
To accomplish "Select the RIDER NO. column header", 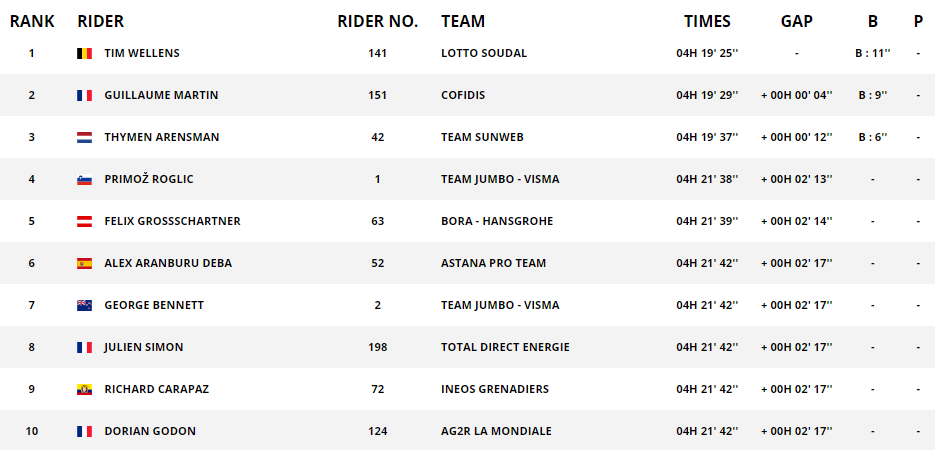I will (377, 21).
